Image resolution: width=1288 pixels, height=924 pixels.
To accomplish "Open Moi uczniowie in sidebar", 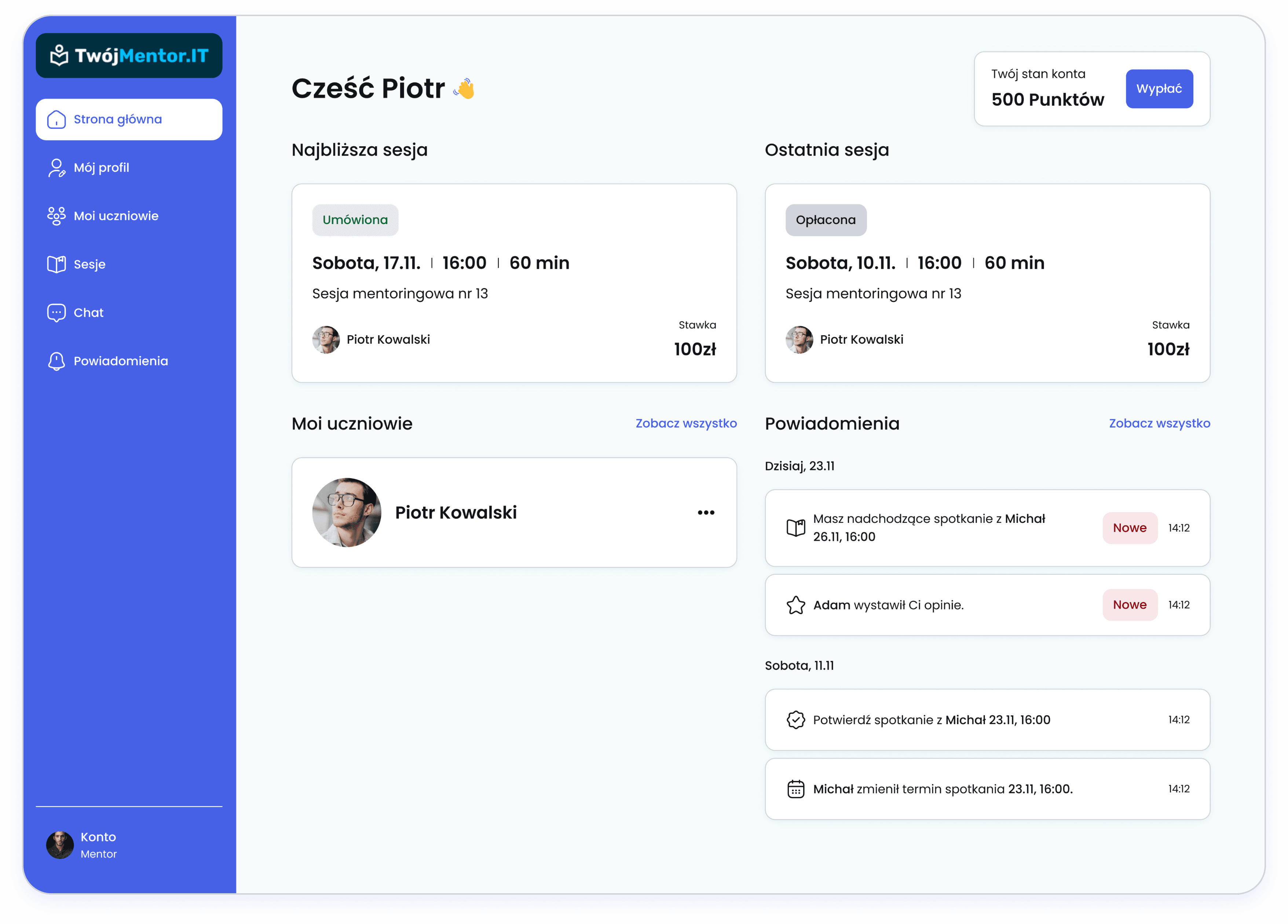I will tap(129, 216).
